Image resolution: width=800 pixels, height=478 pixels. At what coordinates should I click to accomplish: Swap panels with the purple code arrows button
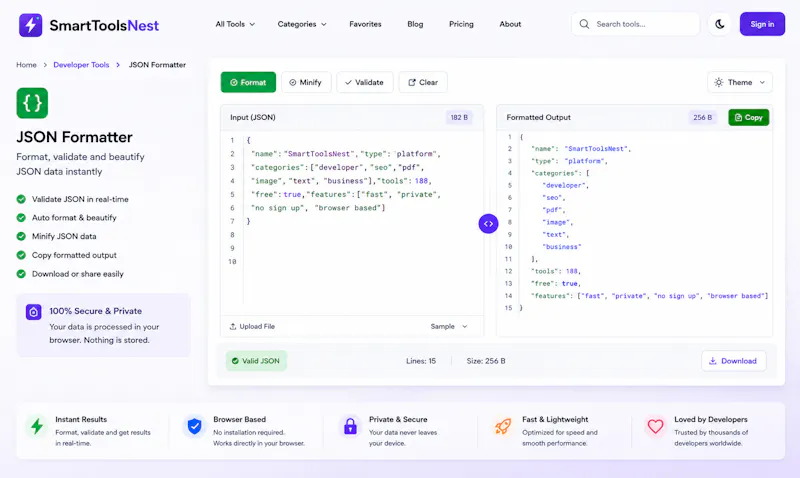click(488, 223)
